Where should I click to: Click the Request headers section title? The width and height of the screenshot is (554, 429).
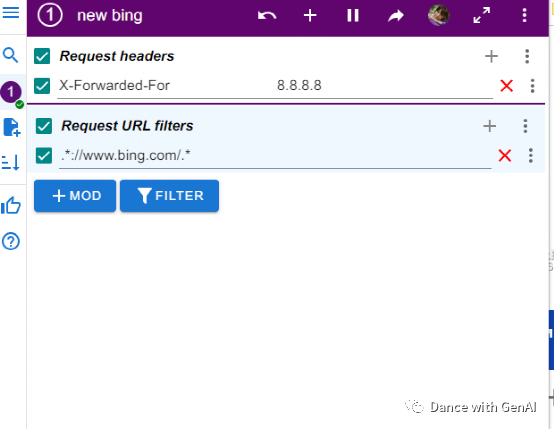[117, 56]
